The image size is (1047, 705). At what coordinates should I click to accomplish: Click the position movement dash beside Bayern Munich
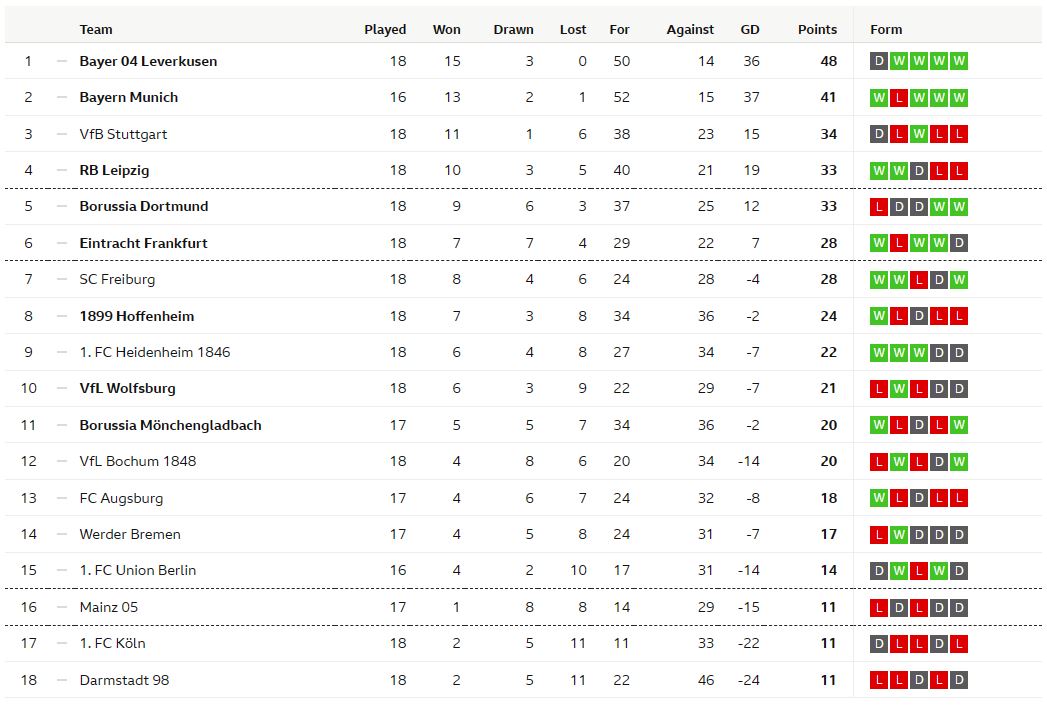[x=62, y=97]
